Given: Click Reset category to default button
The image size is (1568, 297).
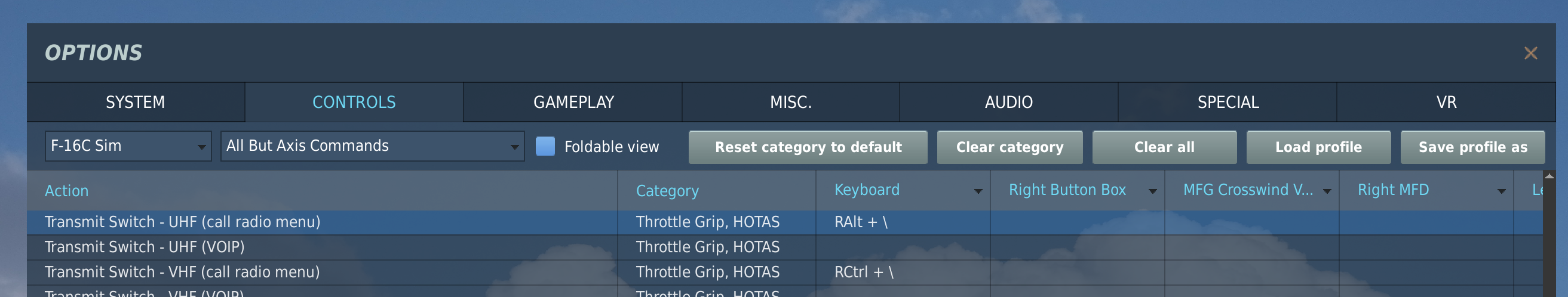Looking at the screenshot, I should 808,147.
